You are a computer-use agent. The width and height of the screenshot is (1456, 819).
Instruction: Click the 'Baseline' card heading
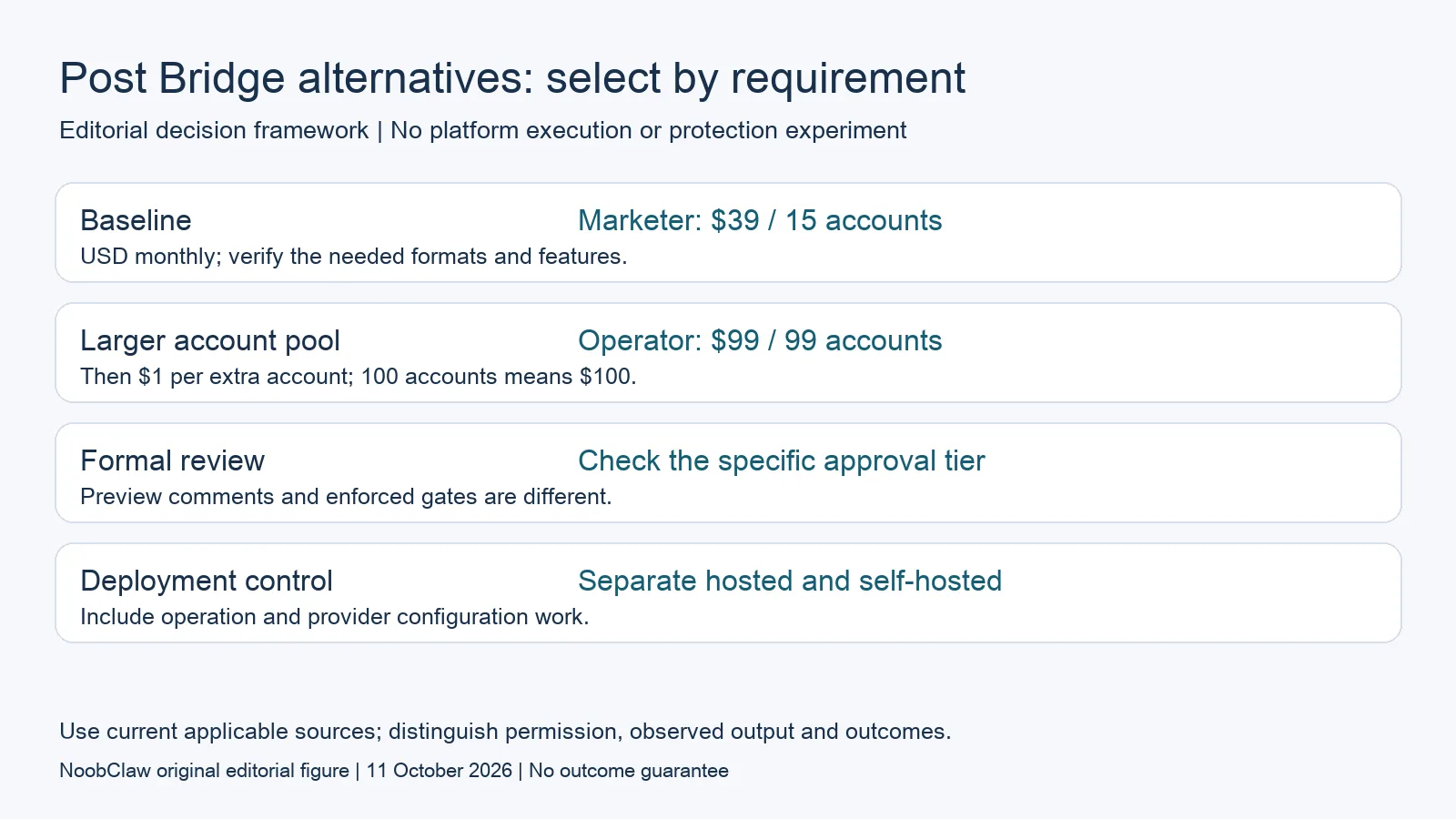point(136,220)
